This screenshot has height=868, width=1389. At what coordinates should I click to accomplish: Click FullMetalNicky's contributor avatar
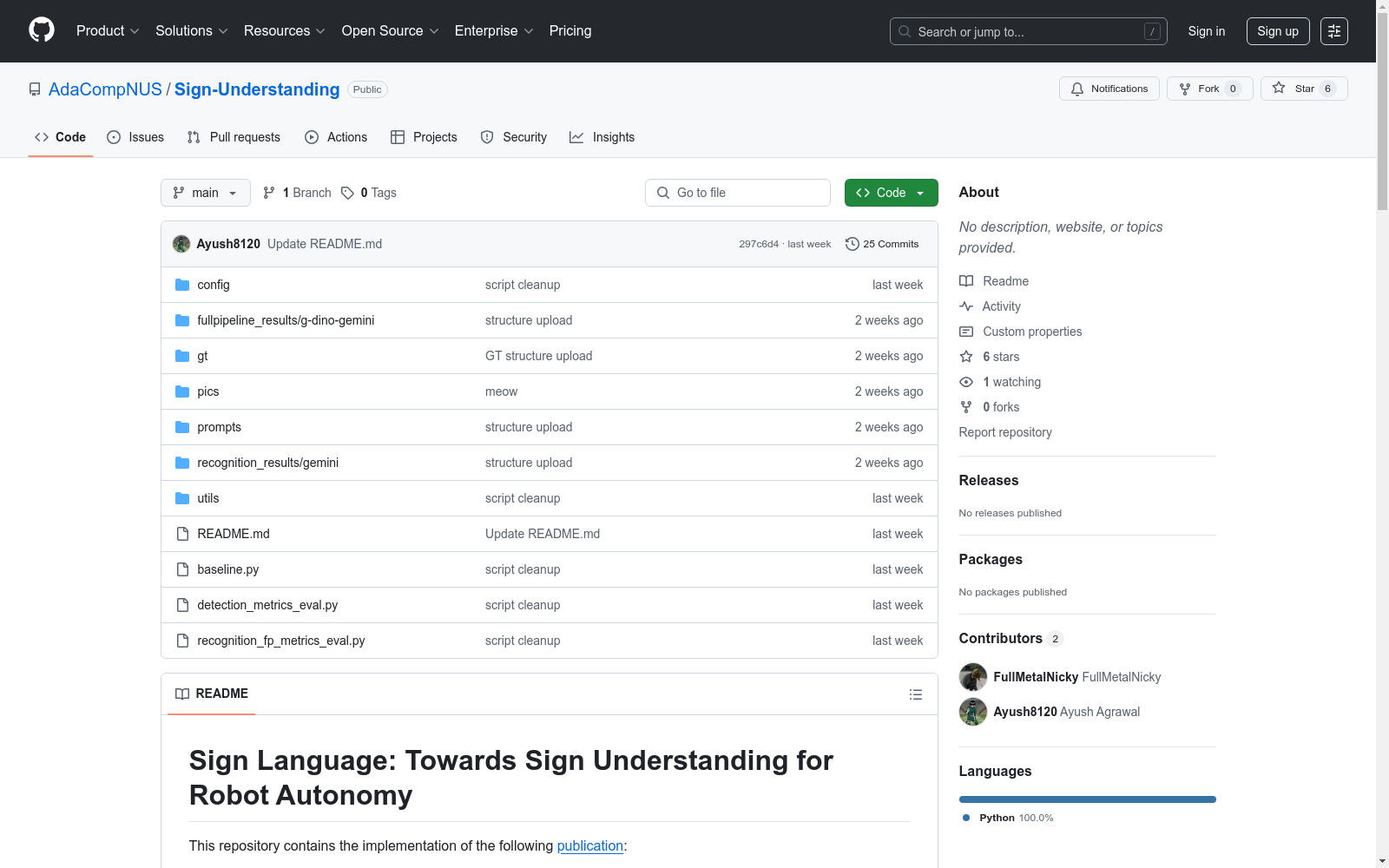pyautogui.click(x=973, y=677)
